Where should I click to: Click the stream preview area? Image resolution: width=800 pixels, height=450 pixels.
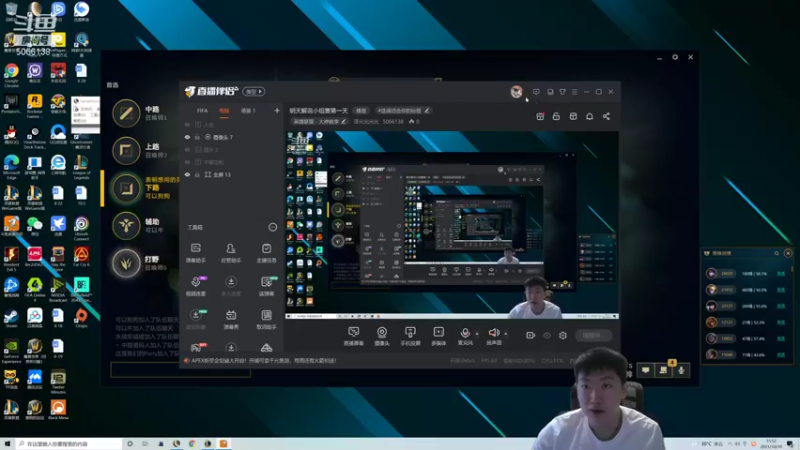click(x=452, y=225)
